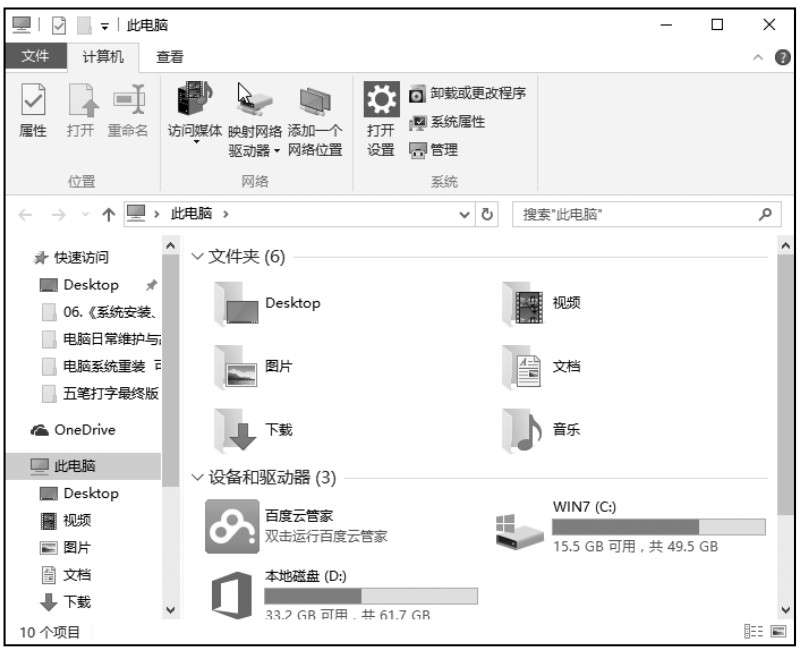Image resolution: width=803 pixels, height=653 pixels.
Task: Collapse the 设备和驱动器 (3) group
Action: [197, 477]
